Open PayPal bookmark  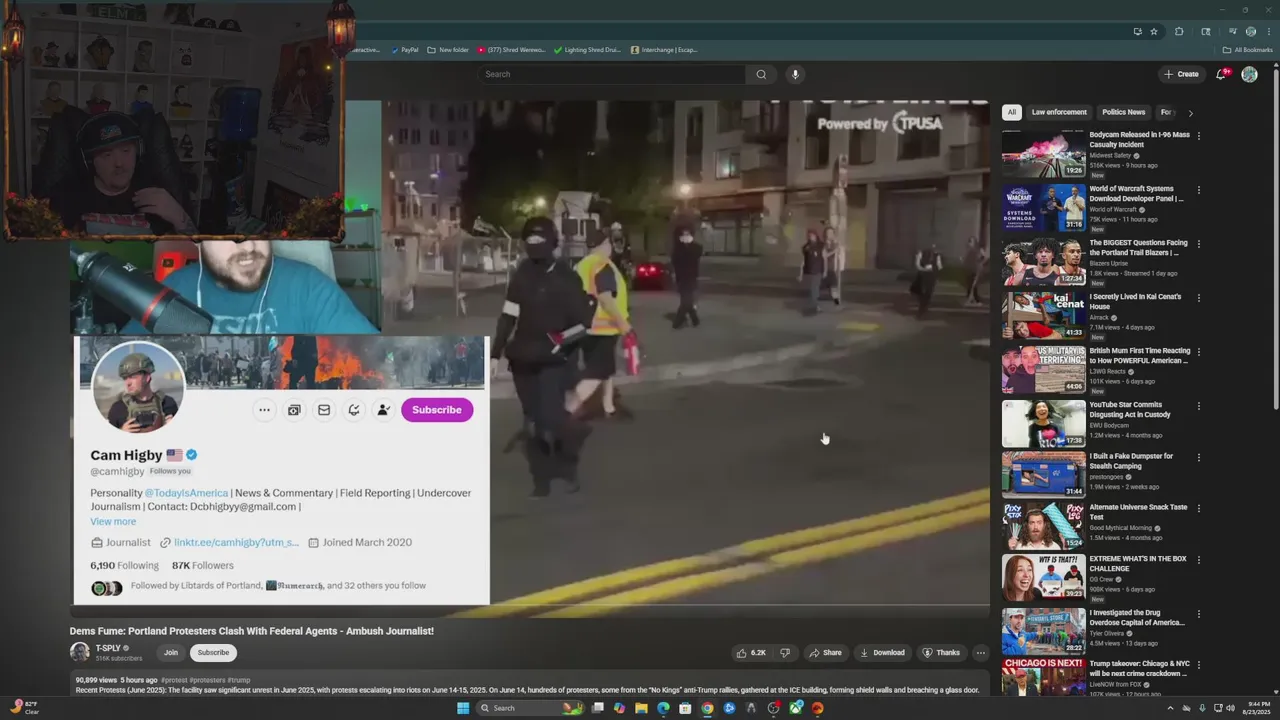405,50
